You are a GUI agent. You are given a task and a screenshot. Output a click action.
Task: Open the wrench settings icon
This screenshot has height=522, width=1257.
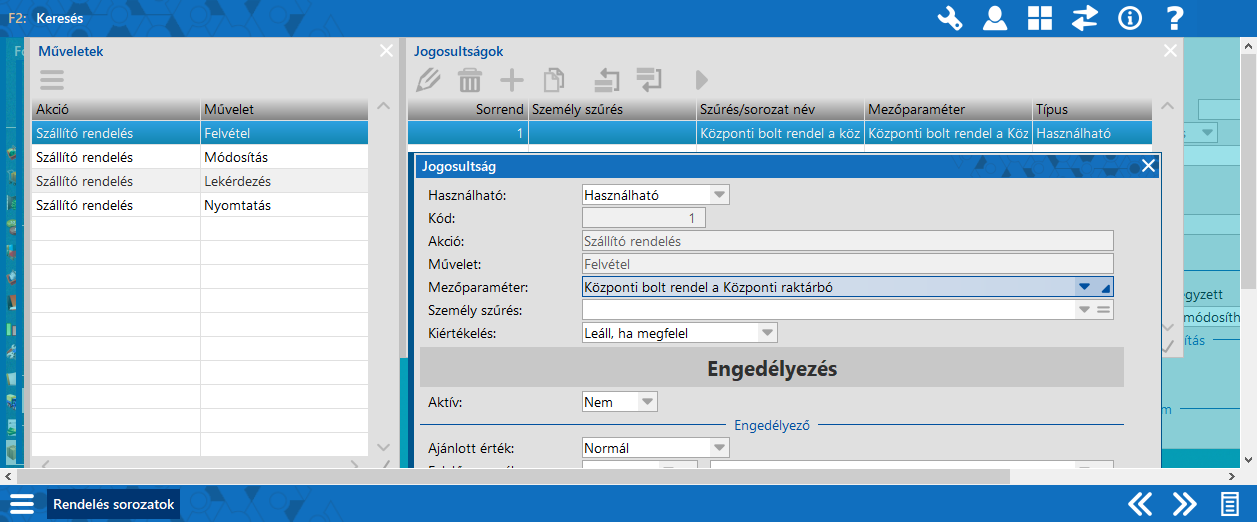(x=949, y=18)
